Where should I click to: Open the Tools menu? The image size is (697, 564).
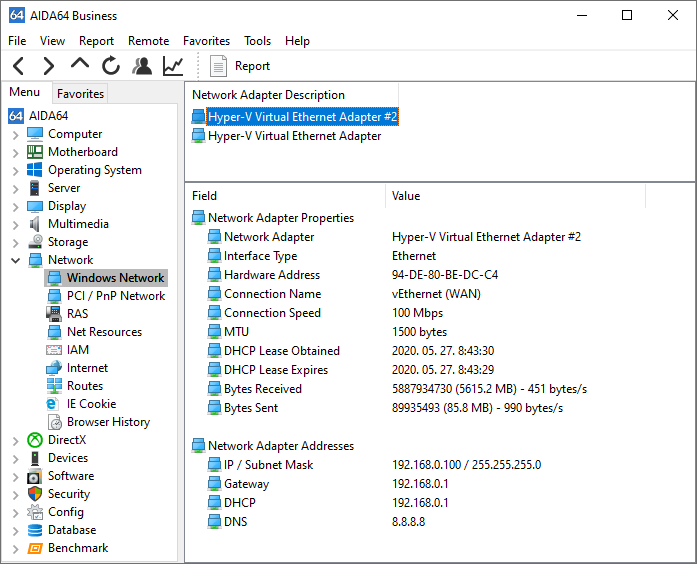[x=257, y=41]
